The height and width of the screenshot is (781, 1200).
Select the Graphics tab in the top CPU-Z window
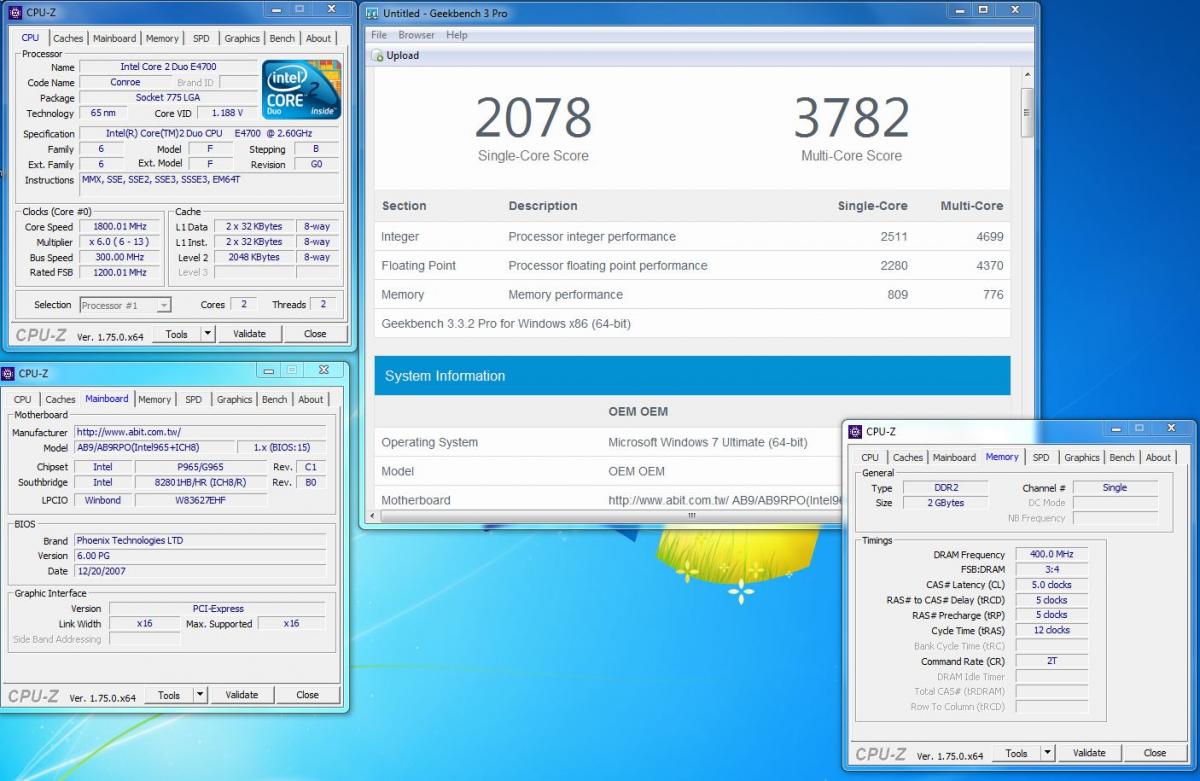pos(242,38)
